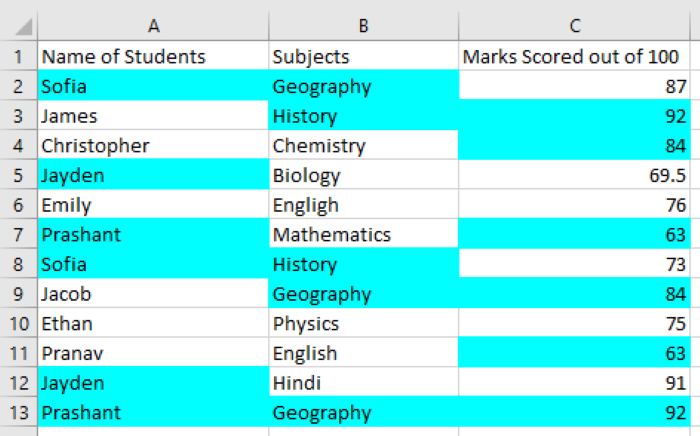Click the cell with 'Emily'
The width and height of the screenshot is (700, 436).
153,206
